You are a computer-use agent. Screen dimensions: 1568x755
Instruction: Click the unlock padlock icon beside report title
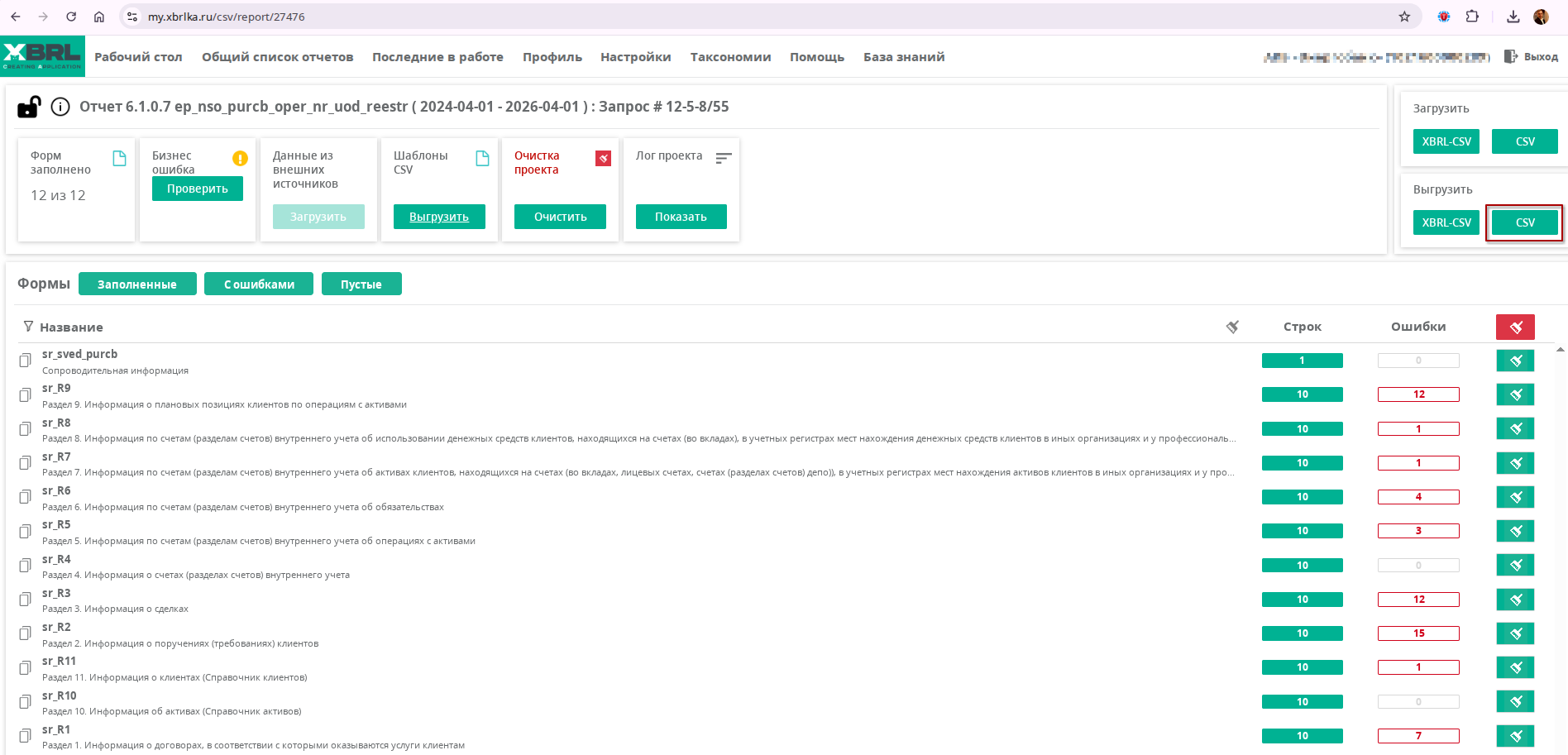(29, 107)
